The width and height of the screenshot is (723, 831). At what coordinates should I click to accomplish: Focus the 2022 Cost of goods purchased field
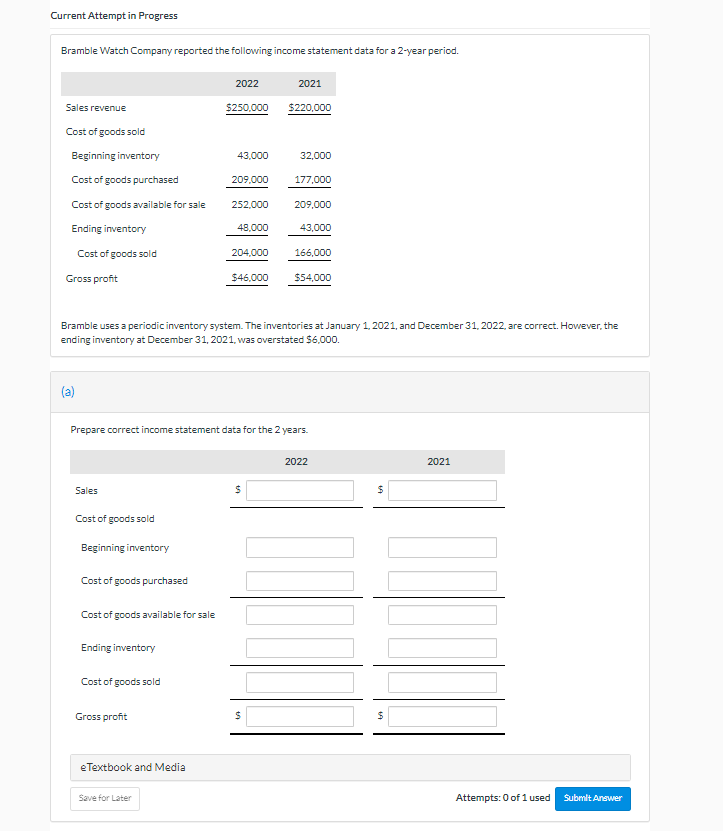coord(299,581)
